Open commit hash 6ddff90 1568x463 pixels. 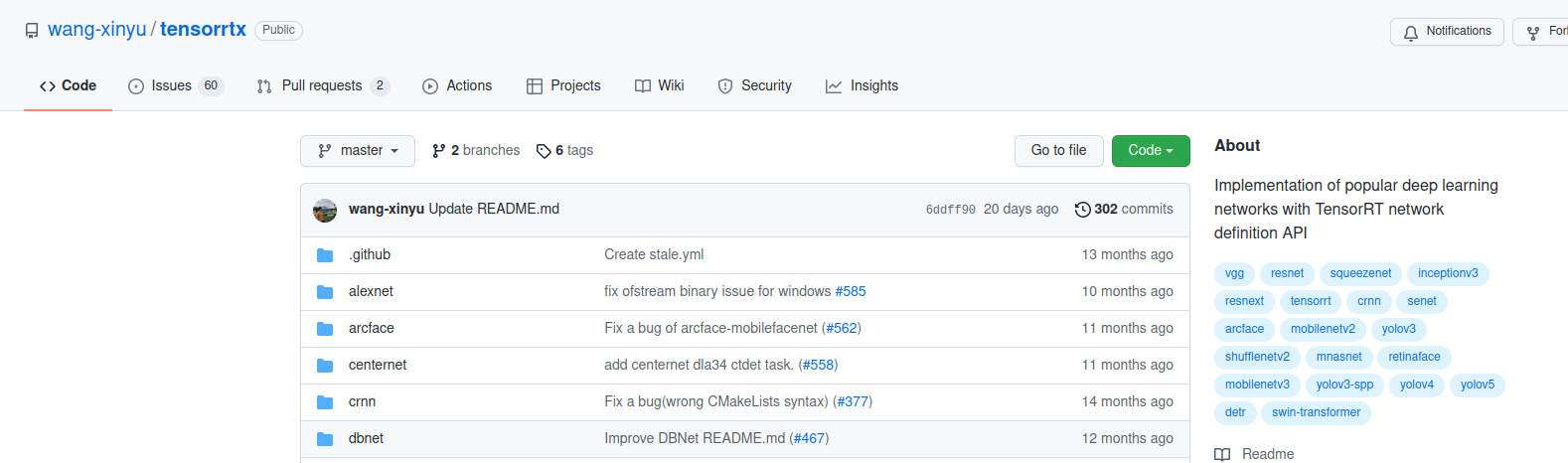(x=950, y=210)
